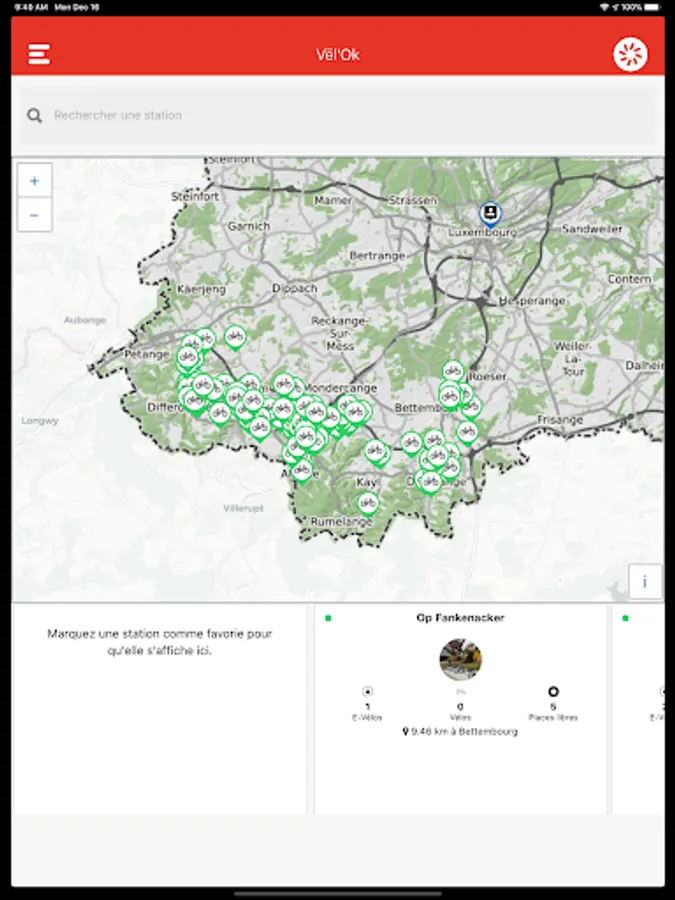675x900 pixels.
Task: Zoom in the map with plus button
Action: pyautogui.click(x=34, y=181)
